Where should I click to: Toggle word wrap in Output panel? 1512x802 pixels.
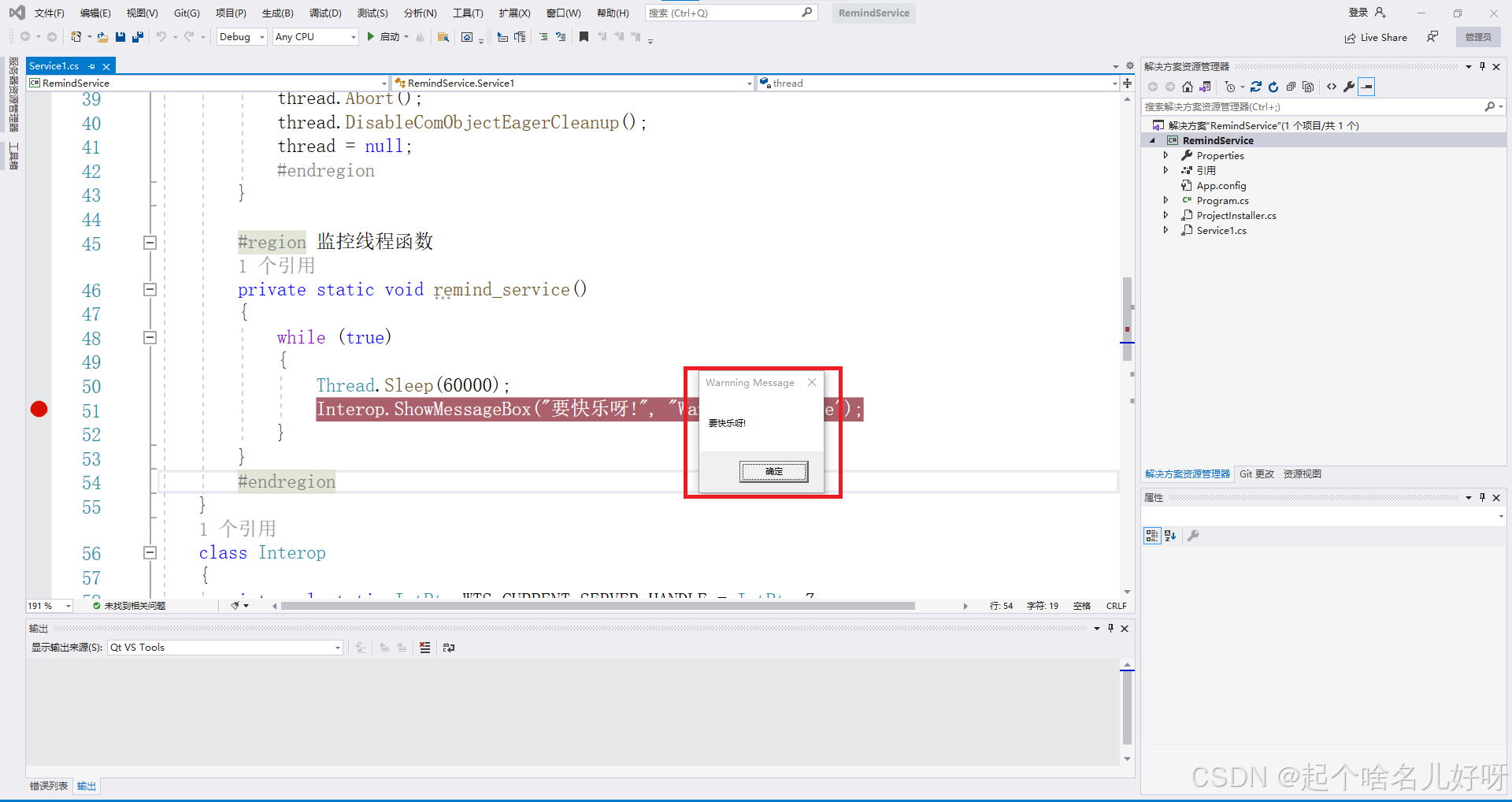[449, 648]
